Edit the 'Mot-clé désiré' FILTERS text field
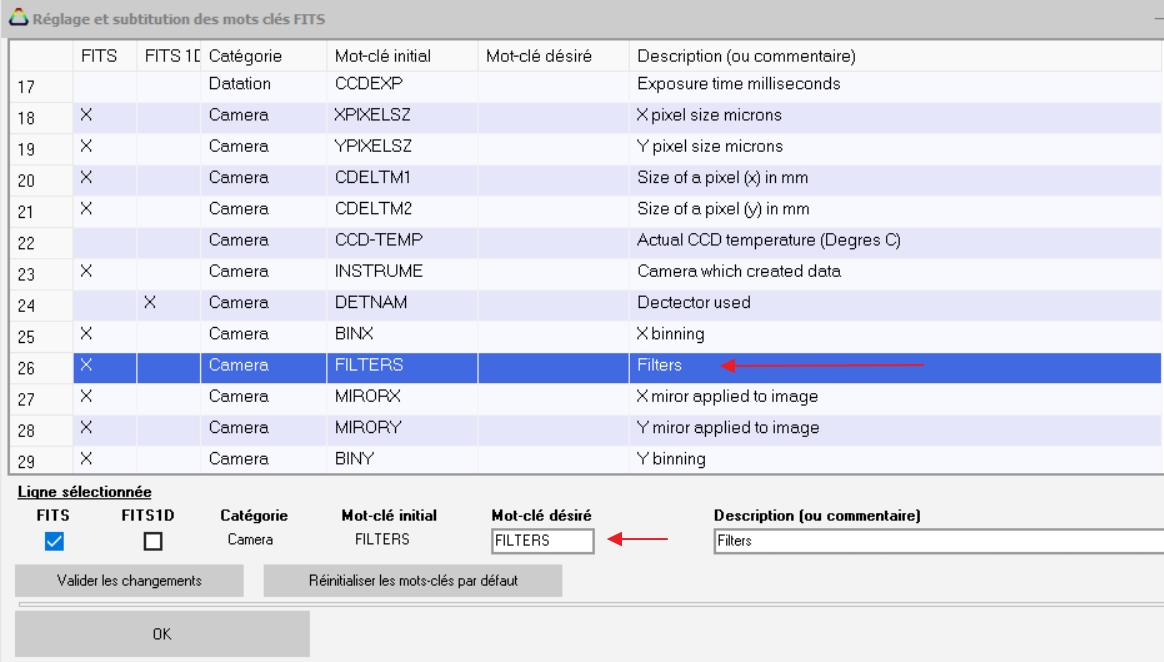 coord(542,540)
